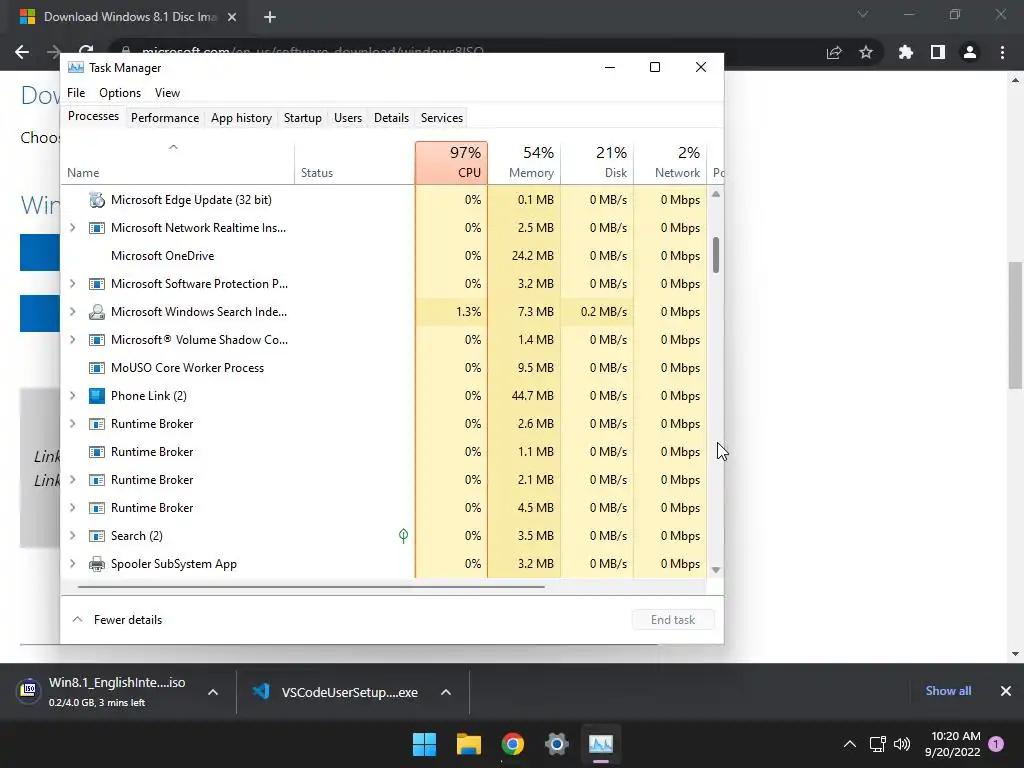This screenshot has height=768, width=1024.
Task: Open File Explorer from the taskbar
Action: pos(469,744)
